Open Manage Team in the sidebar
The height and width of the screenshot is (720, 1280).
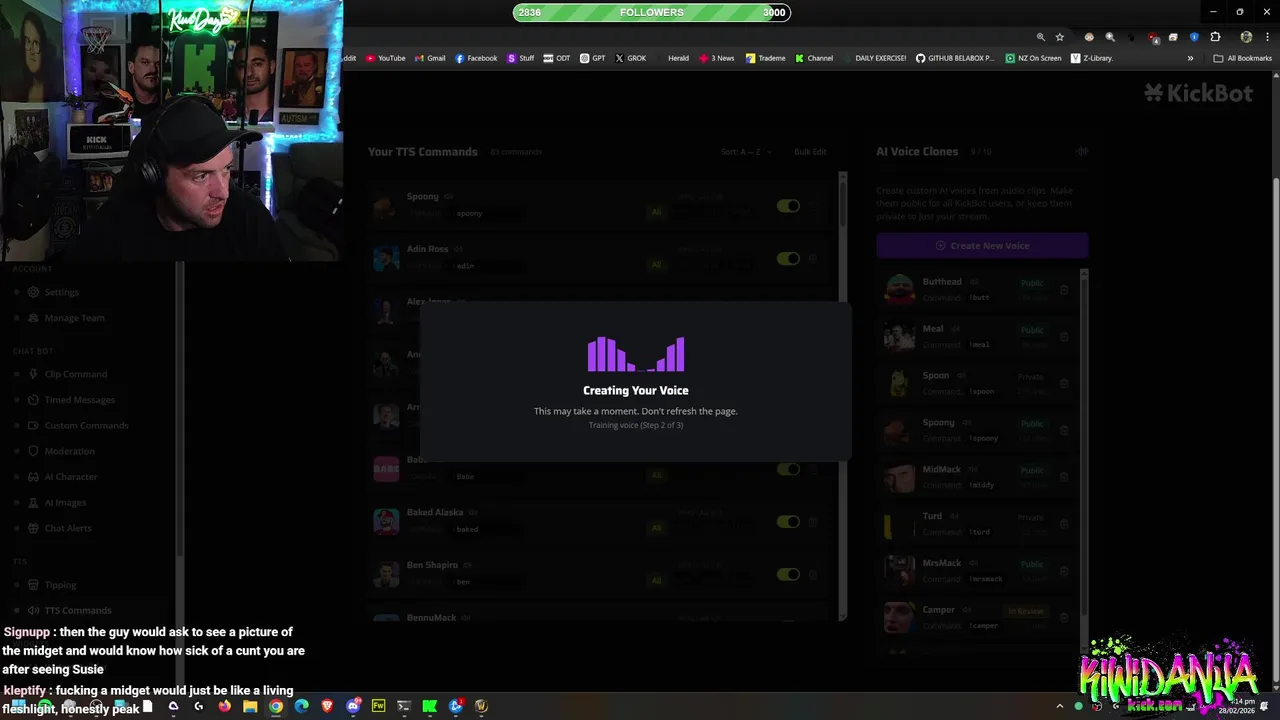[66, 318]
